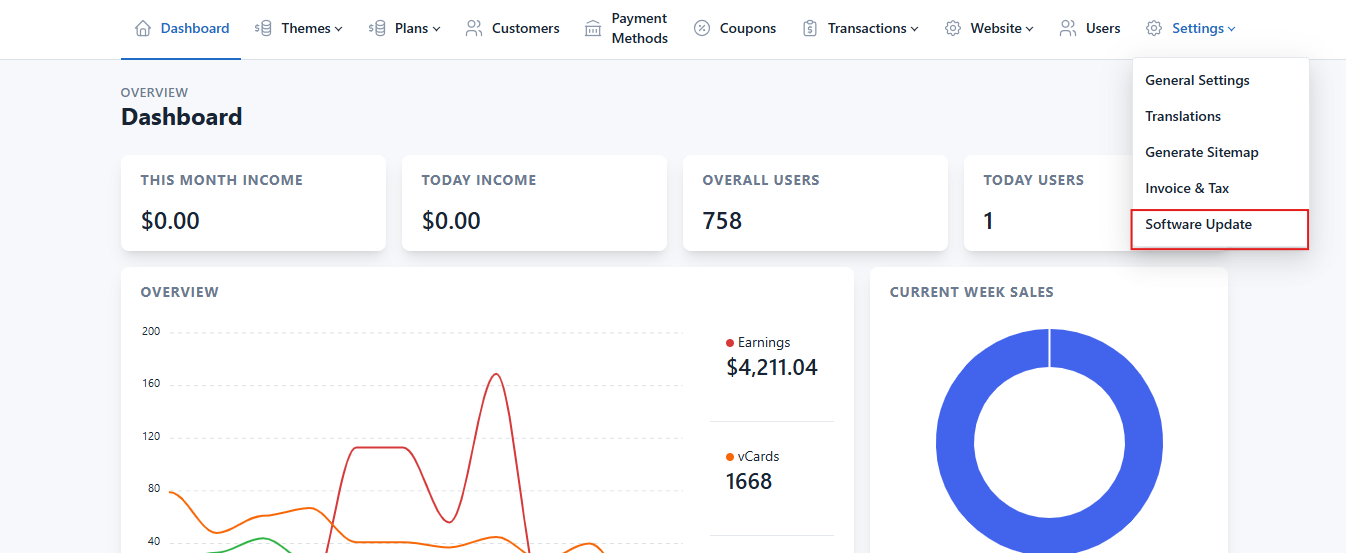Viewport: 1346px width, 553px height.
Task: Click the Themes coin-stack icon
Action: tap(263, 28)
